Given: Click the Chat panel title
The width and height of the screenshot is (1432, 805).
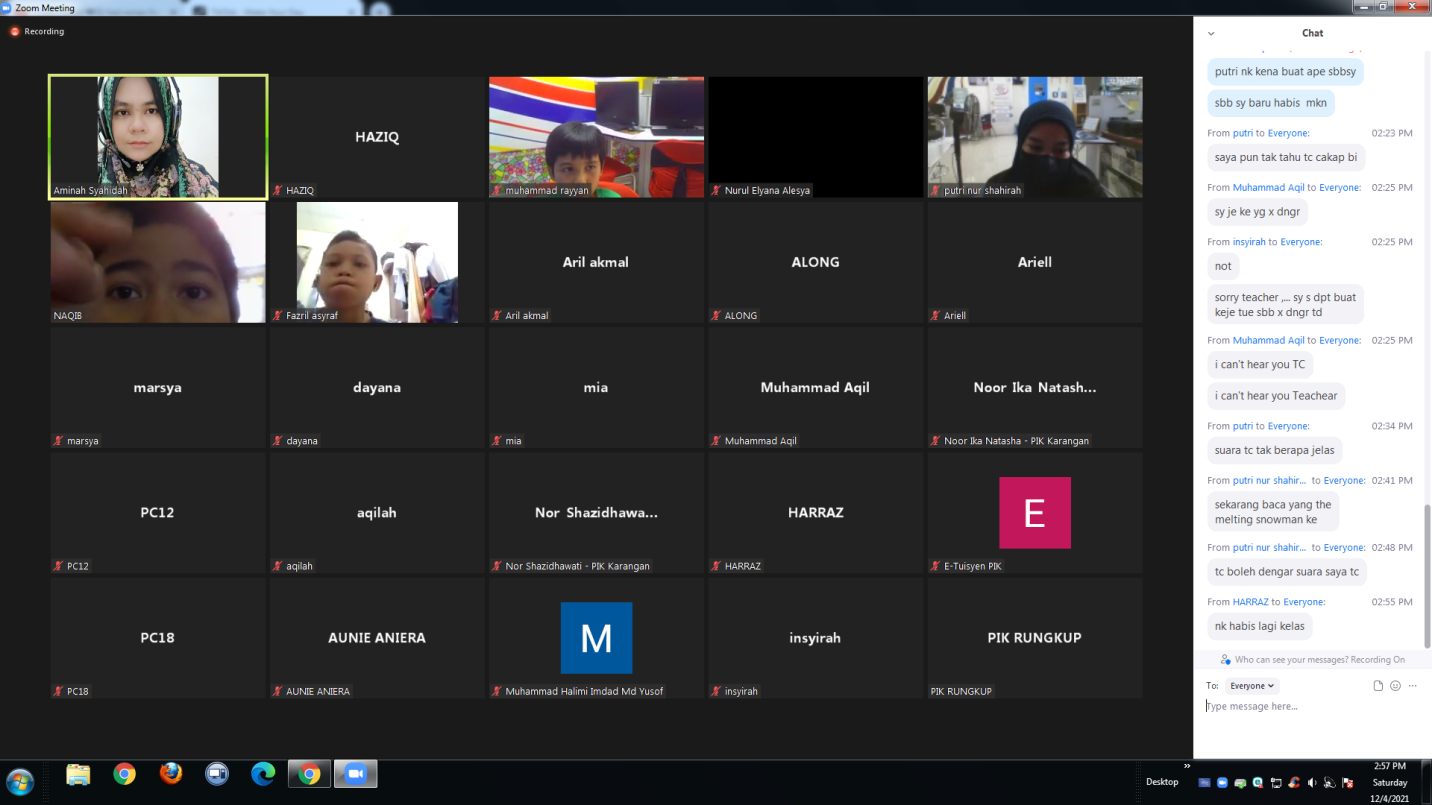Looking at the screenshot, I should 1312,33.
